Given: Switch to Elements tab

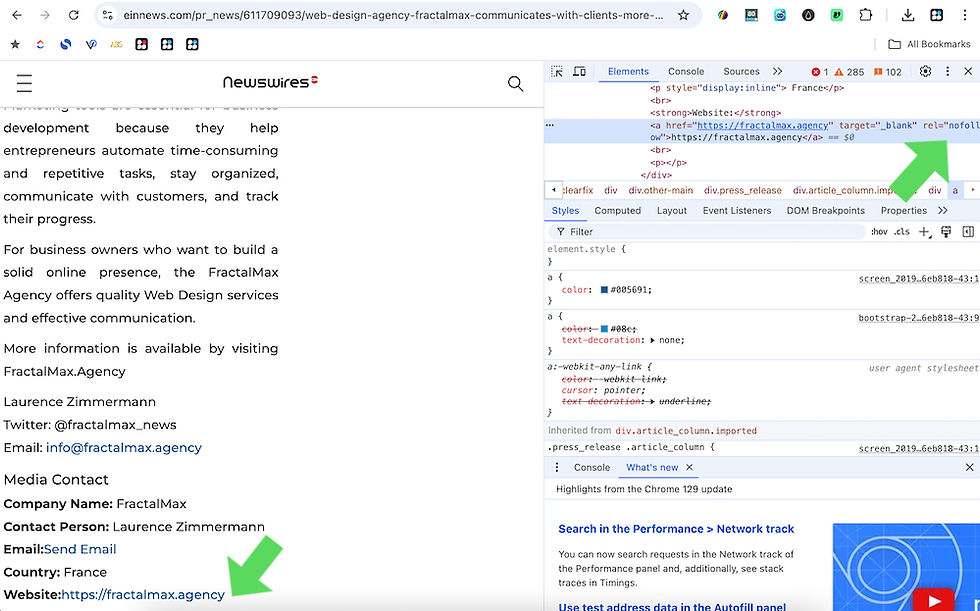Looking at the screenshot, I should (x=628, y=71).
